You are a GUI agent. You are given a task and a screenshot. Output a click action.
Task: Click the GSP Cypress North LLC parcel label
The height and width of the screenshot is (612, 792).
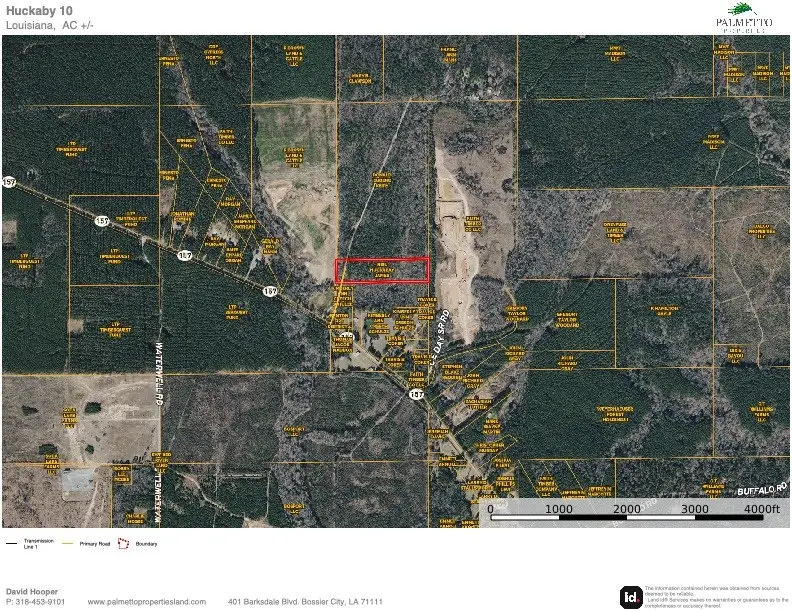213,55
